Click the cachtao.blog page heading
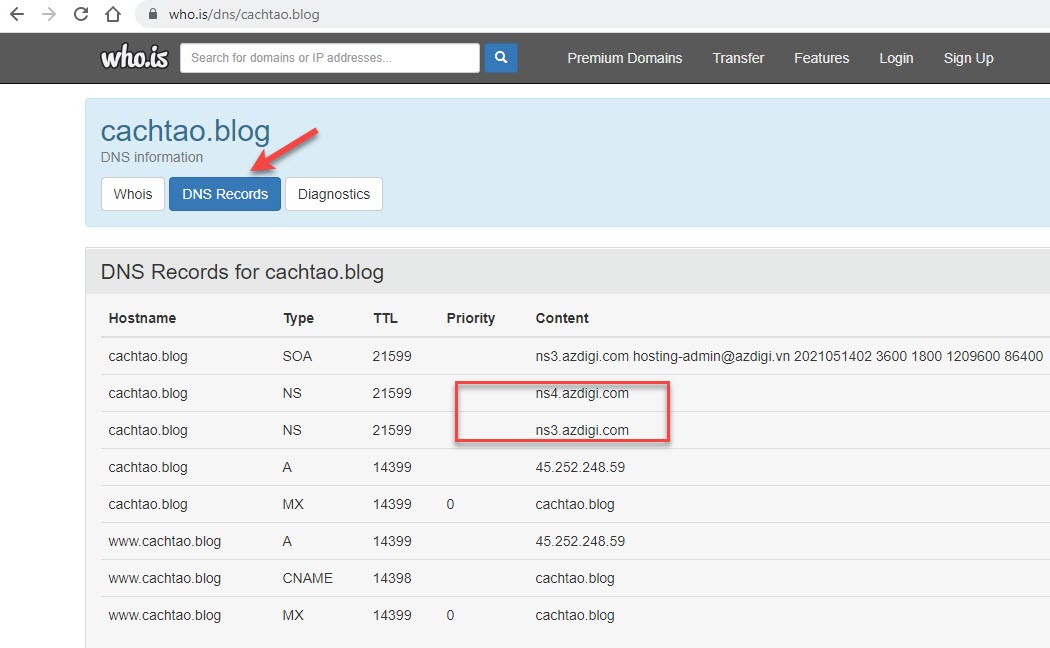 point(185,131)
